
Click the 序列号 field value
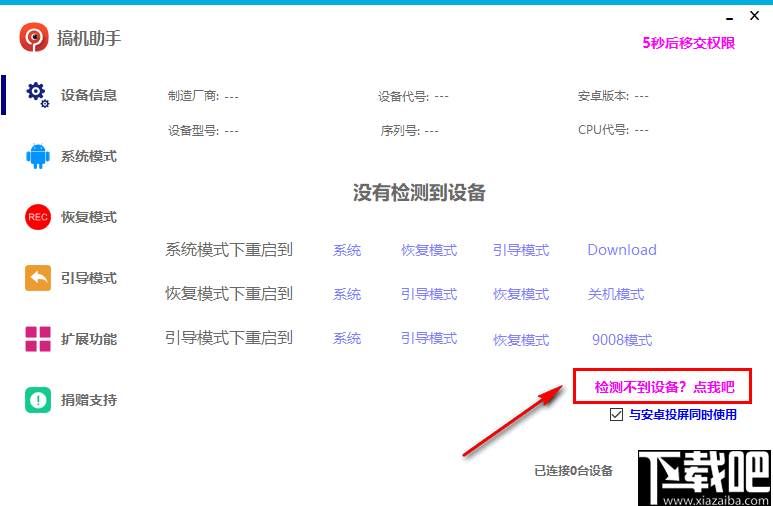pos(431,131)
